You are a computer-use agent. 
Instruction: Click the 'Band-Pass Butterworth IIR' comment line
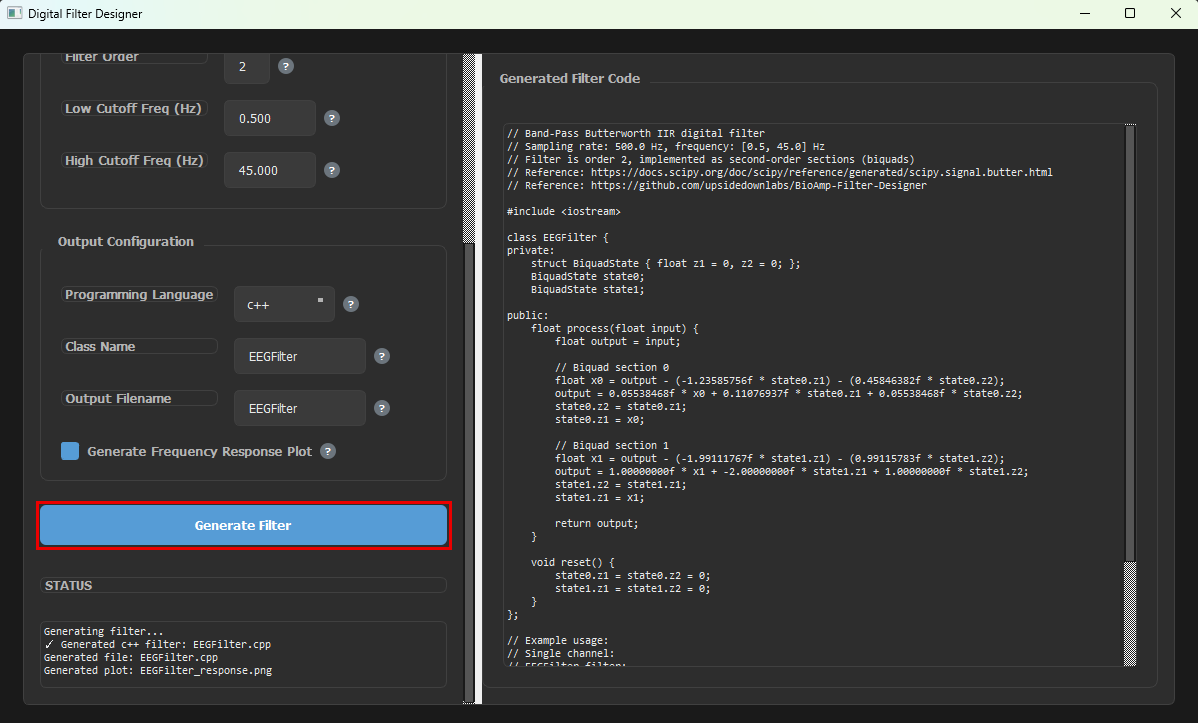point(636,134)
